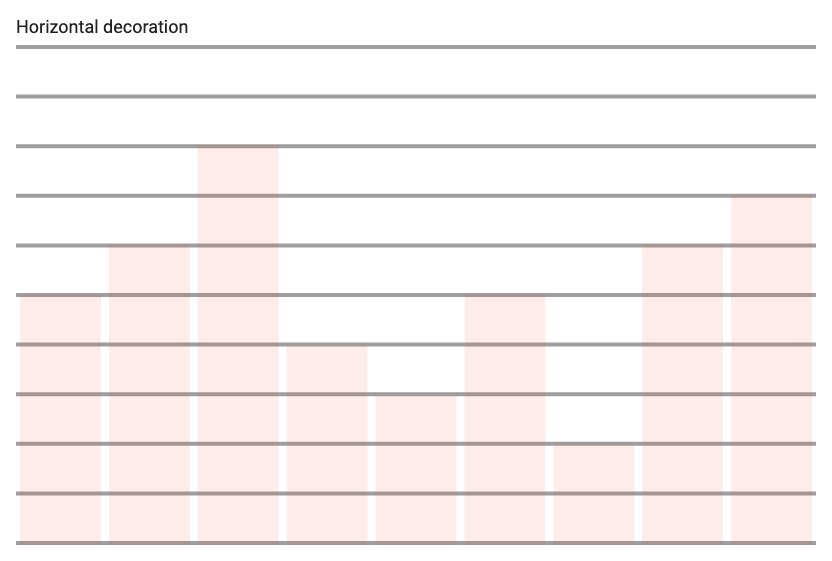The height and width of the screenshot is (561, 832).
Task: Click the rightmost pink bar
Action: [772, 369]
